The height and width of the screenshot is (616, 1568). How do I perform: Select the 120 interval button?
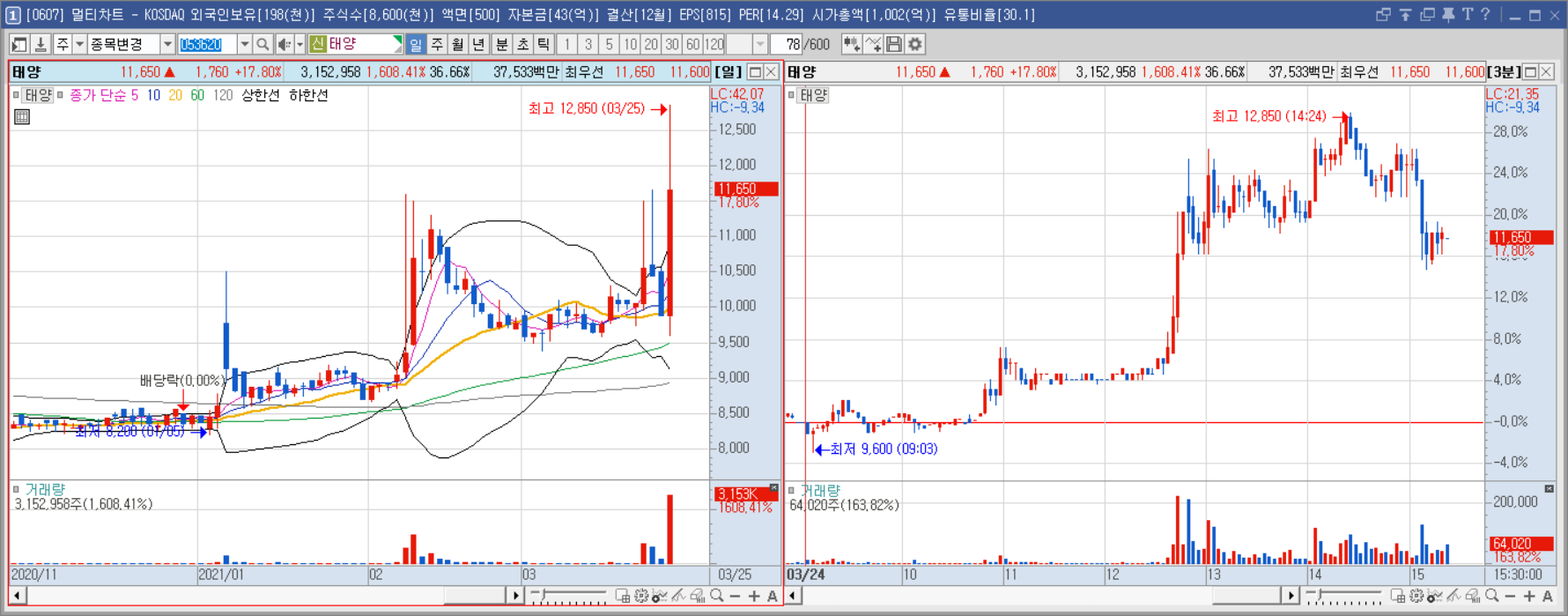click(714, 44)
